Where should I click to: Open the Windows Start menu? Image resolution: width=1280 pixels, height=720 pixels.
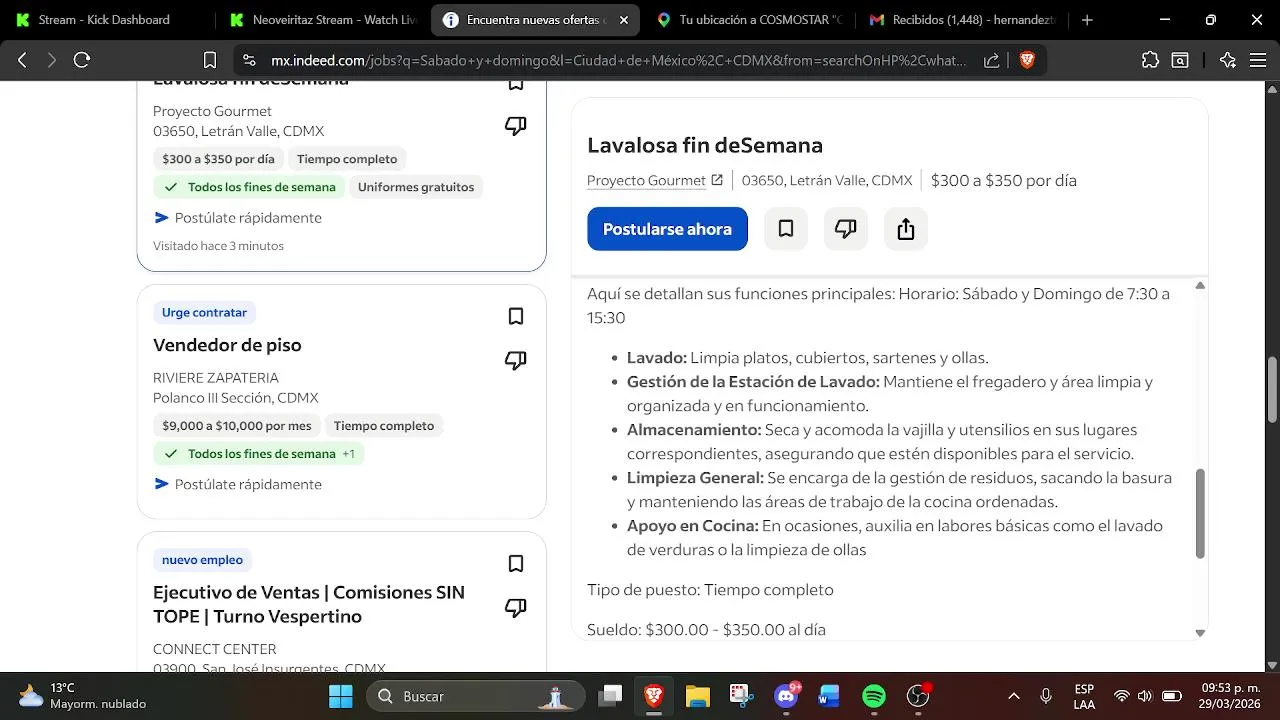click(x=341, y=696)
